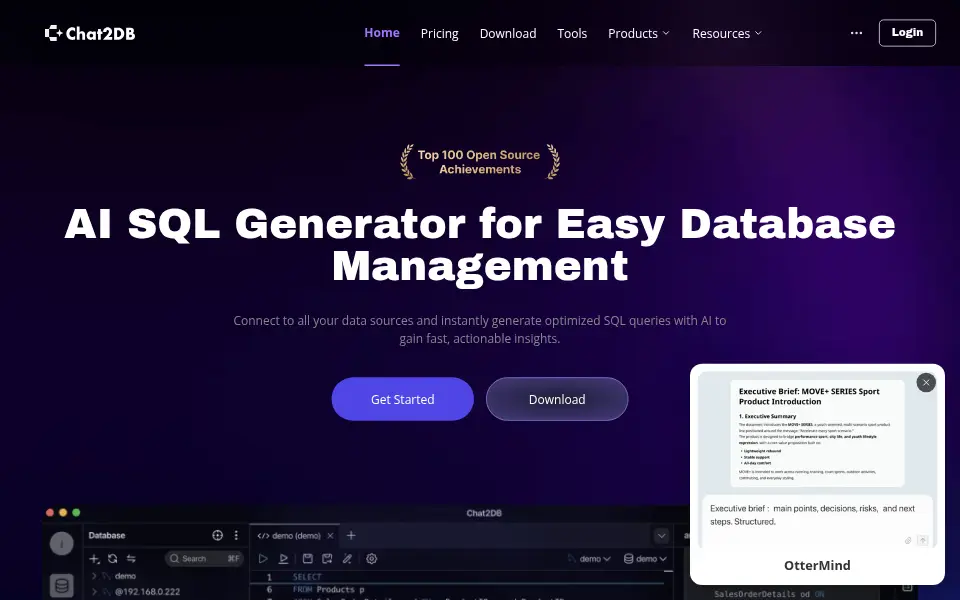
Task: Select Download in the top navigation
Action: (x=508, y=34)
